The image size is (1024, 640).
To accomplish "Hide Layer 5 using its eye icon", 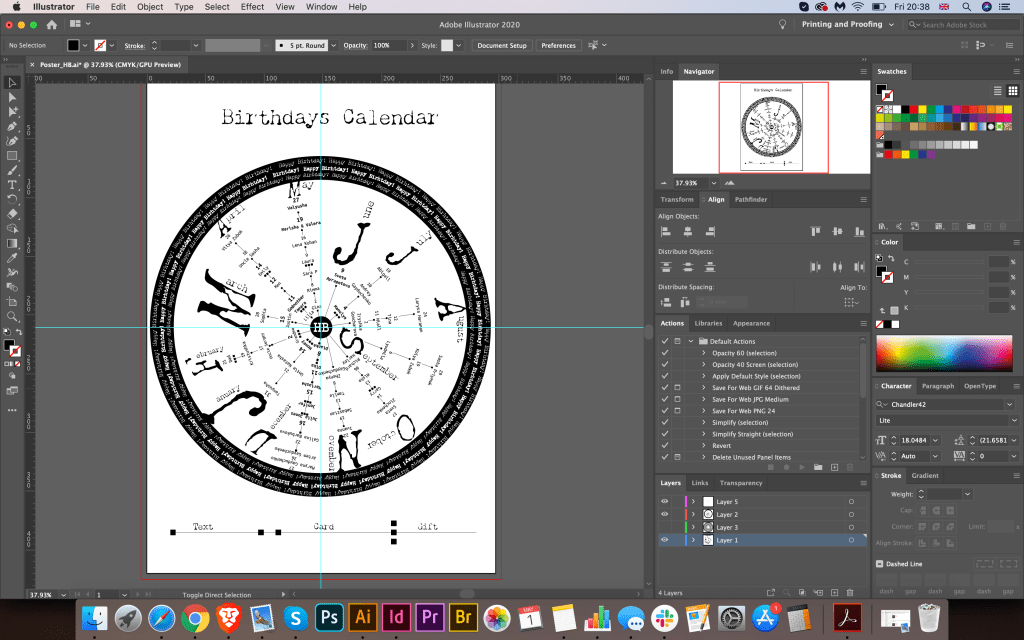I will click(664, 501).
